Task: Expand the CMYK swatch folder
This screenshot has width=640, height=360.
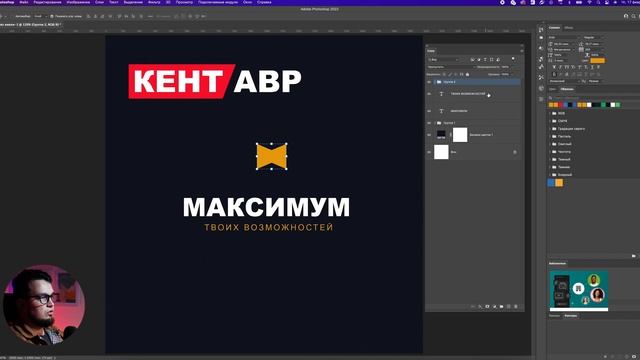Action: click(x=550, y=121)
